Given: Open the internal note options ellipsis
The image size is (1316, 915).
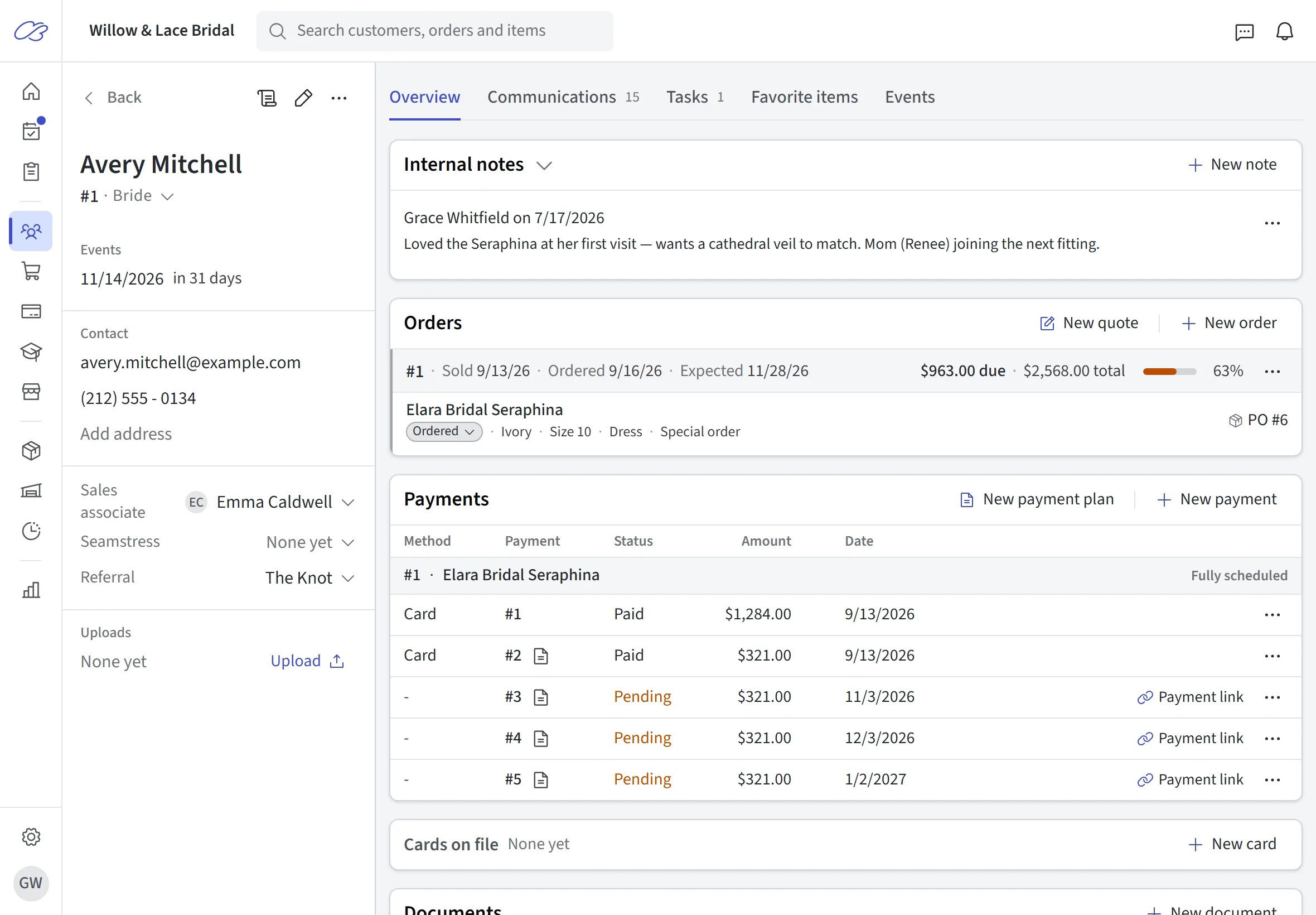Looking at the screenshot, I should tap(1272, 223).
